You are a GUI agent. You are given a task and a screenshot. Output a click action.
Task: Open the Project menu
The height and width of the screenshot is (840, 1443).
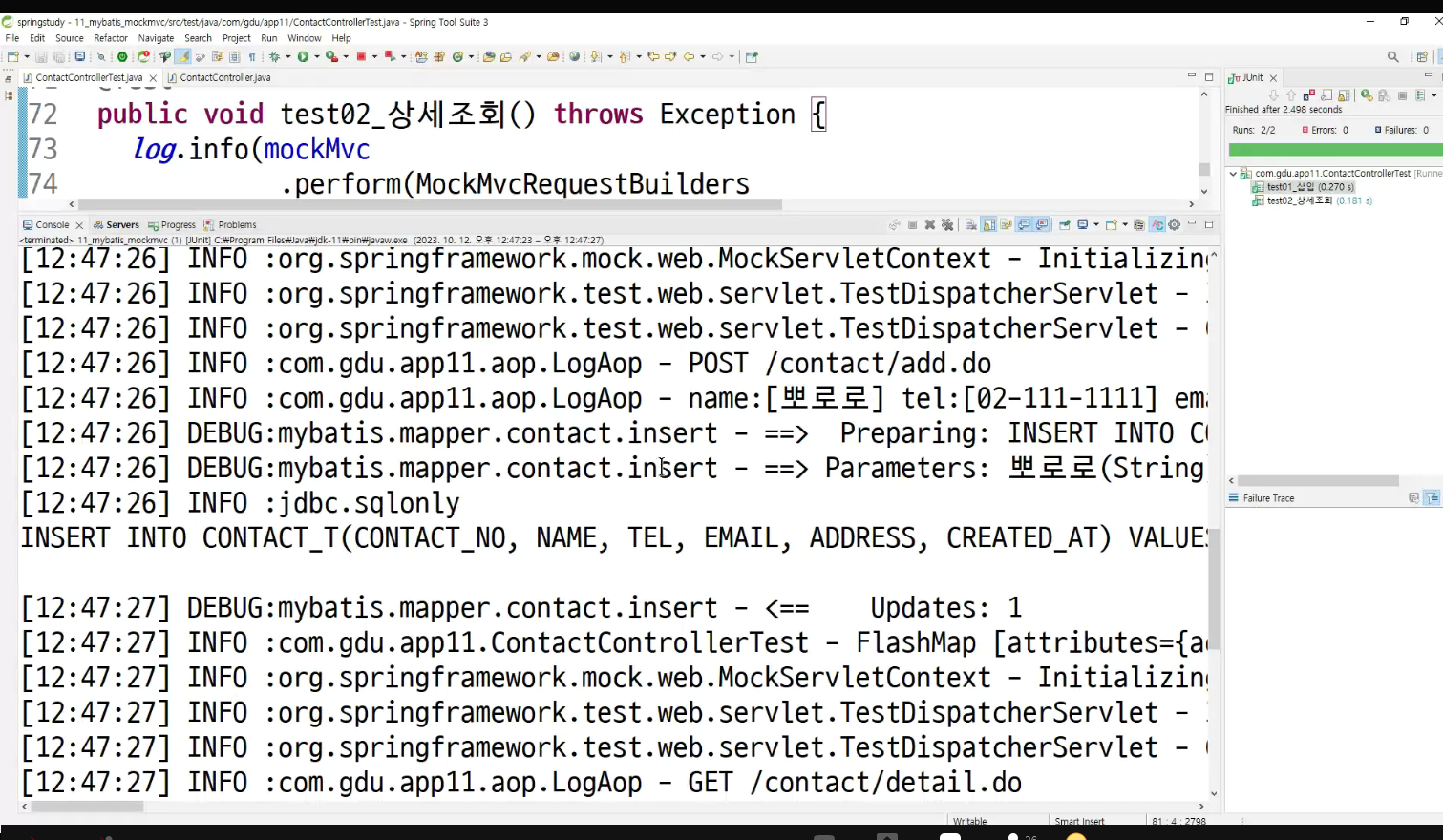coord(237,38)
